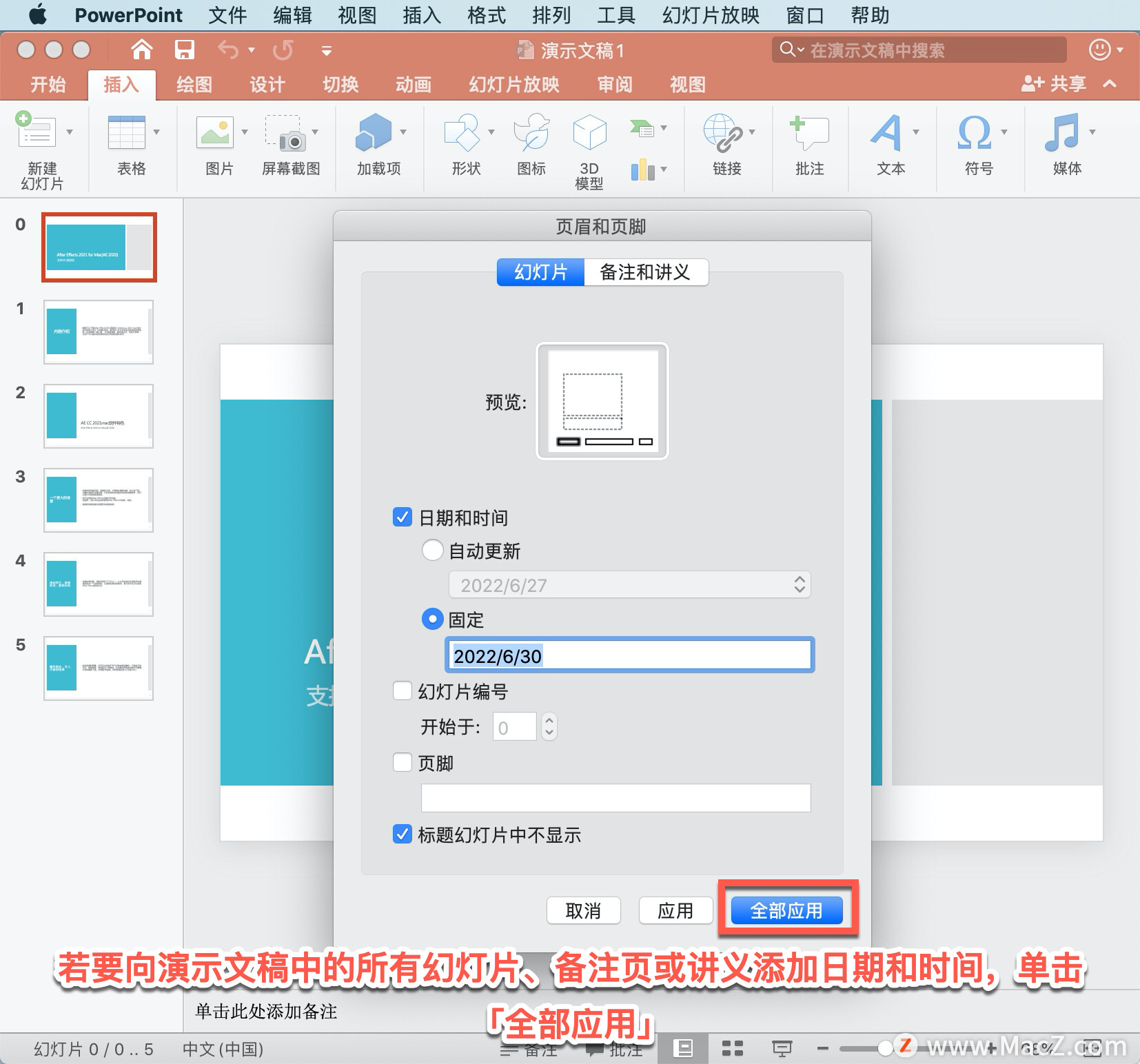Click the Icons (duck) button
The width and height of the screenshot is (1140, 1064).
(x=531, y=132)
